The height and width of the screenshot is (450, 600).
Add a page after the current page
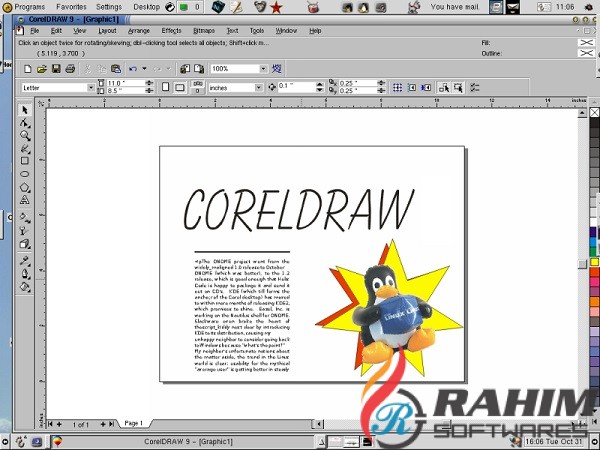pyautogui.click(x=103, y=424)
